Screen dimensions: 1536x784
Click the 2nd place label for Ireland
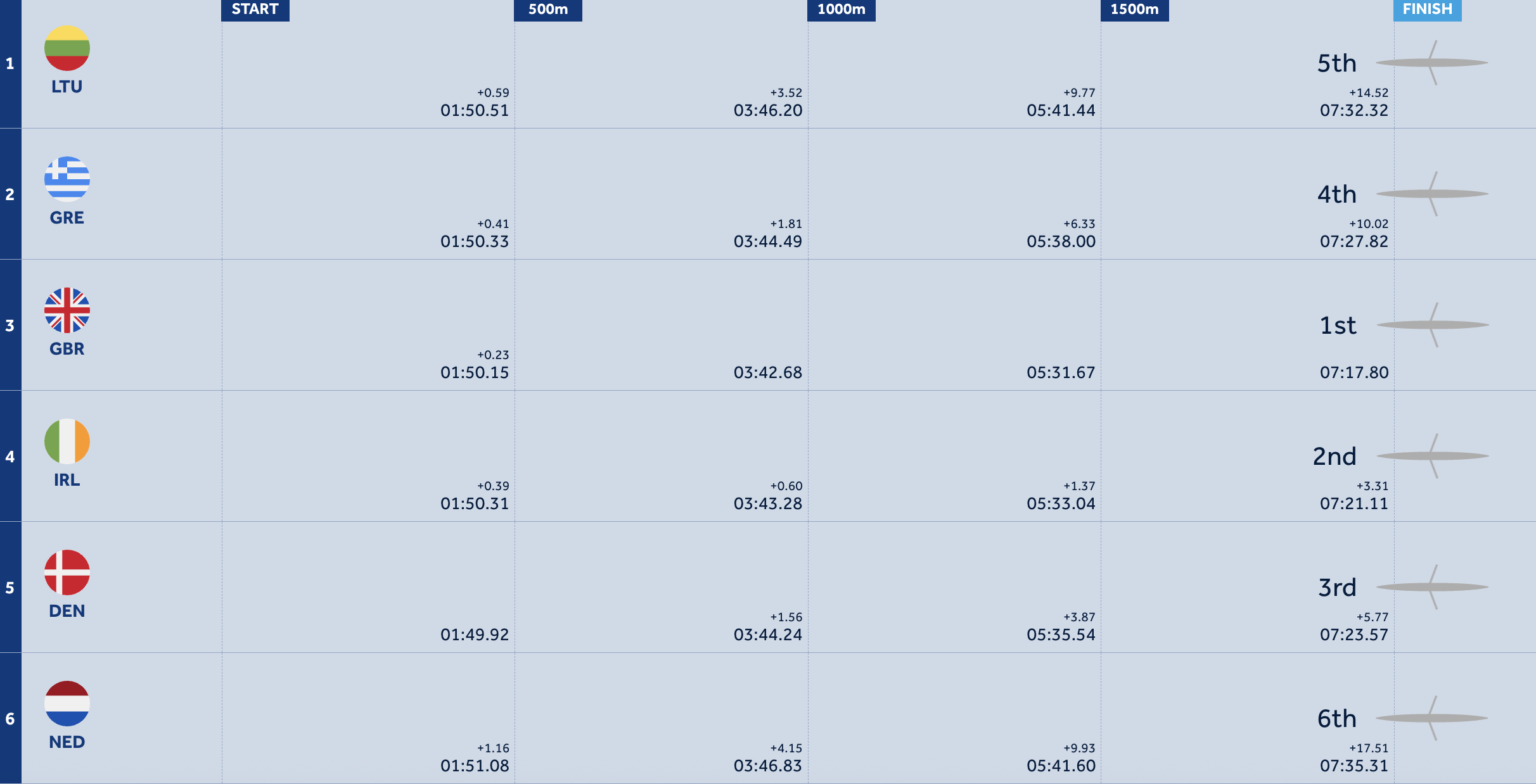coord(1334,456)
